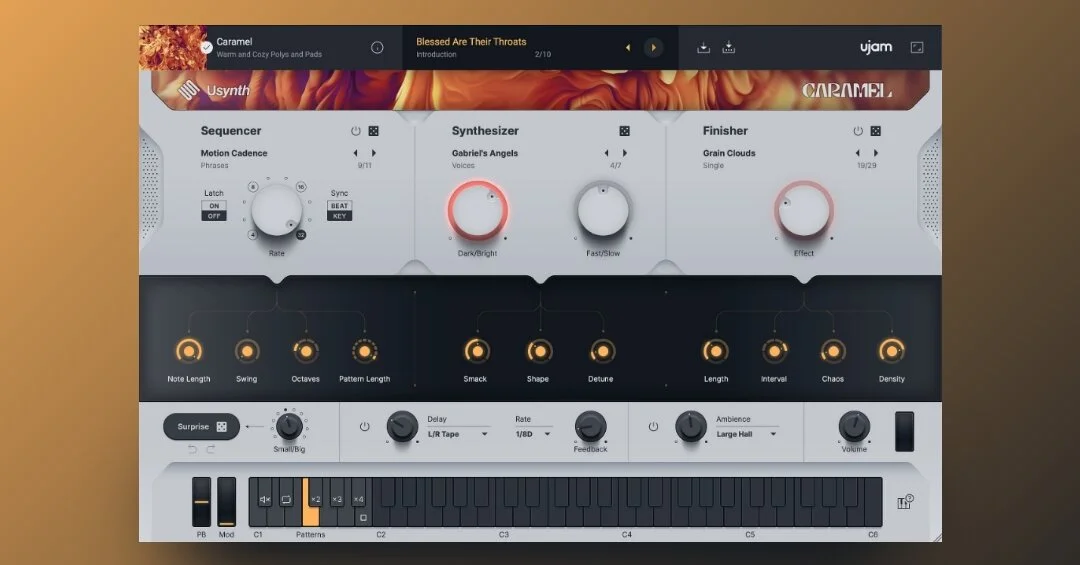Toggle the Sequencer power button
The height and width of the screenshot is (565, 1080).
click(355, 131)
